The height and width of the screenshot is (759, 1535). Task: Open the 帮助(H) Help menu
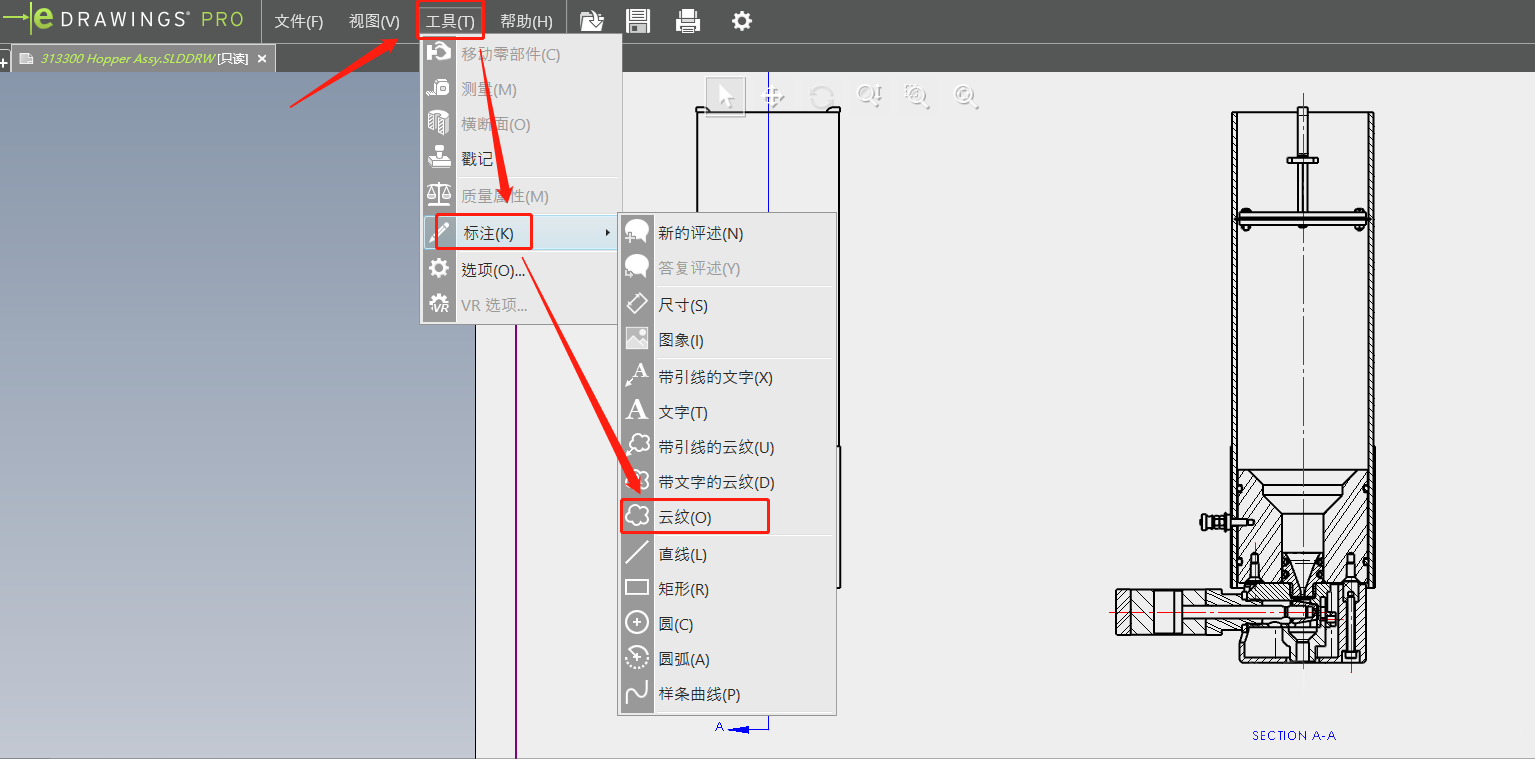(x=526, y=21)
